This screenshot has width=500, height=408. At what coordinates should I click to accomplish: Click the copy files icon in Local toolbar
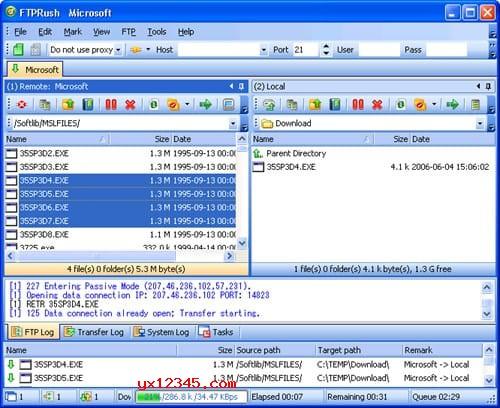pos(292,105)
